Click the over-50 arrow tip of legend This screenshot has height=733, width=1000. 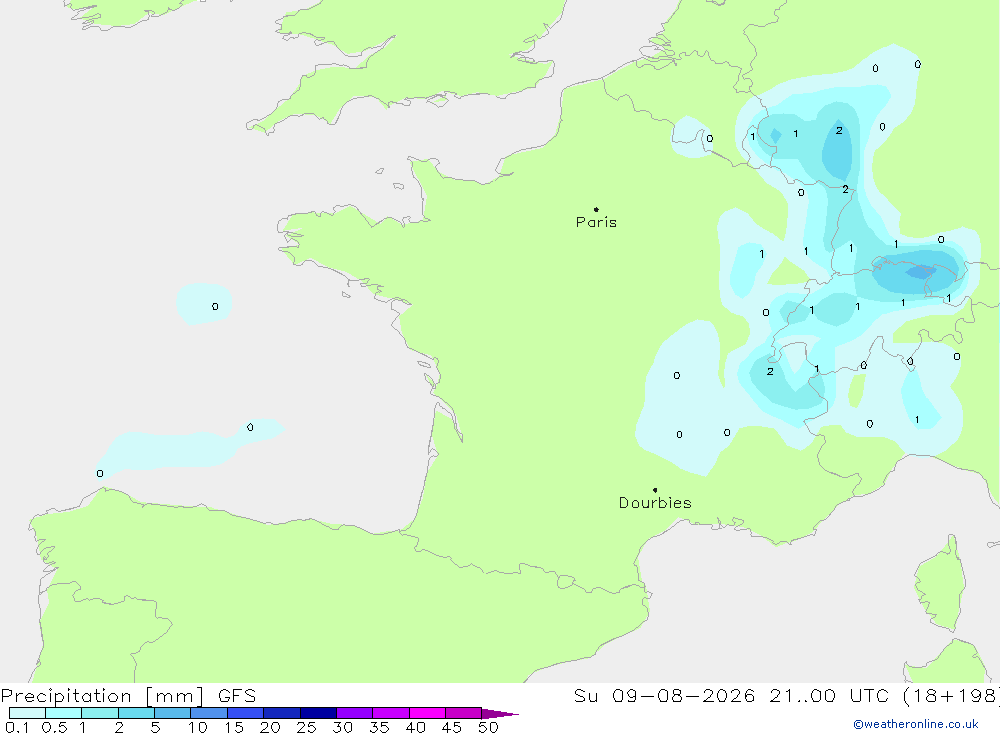(x=500, y=714)
